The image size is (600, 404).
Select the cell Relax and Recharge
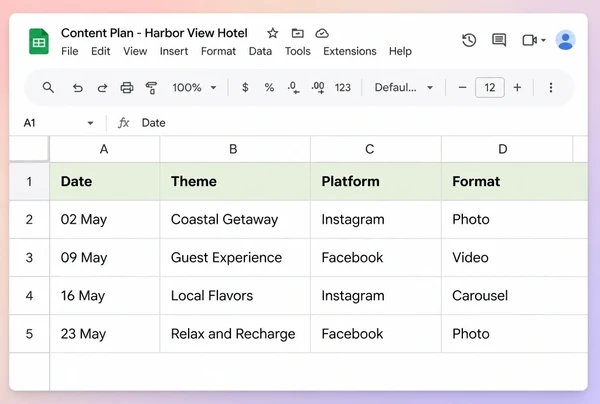pyautogui.click(x=235, y=334)
